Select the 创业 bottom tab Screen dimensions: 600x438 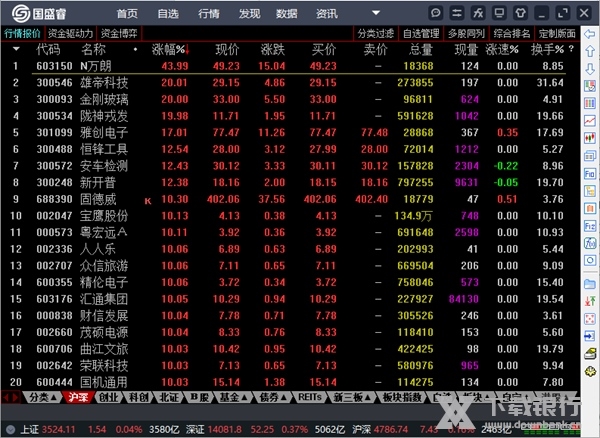pyautogui.click(x=108, y=397)
